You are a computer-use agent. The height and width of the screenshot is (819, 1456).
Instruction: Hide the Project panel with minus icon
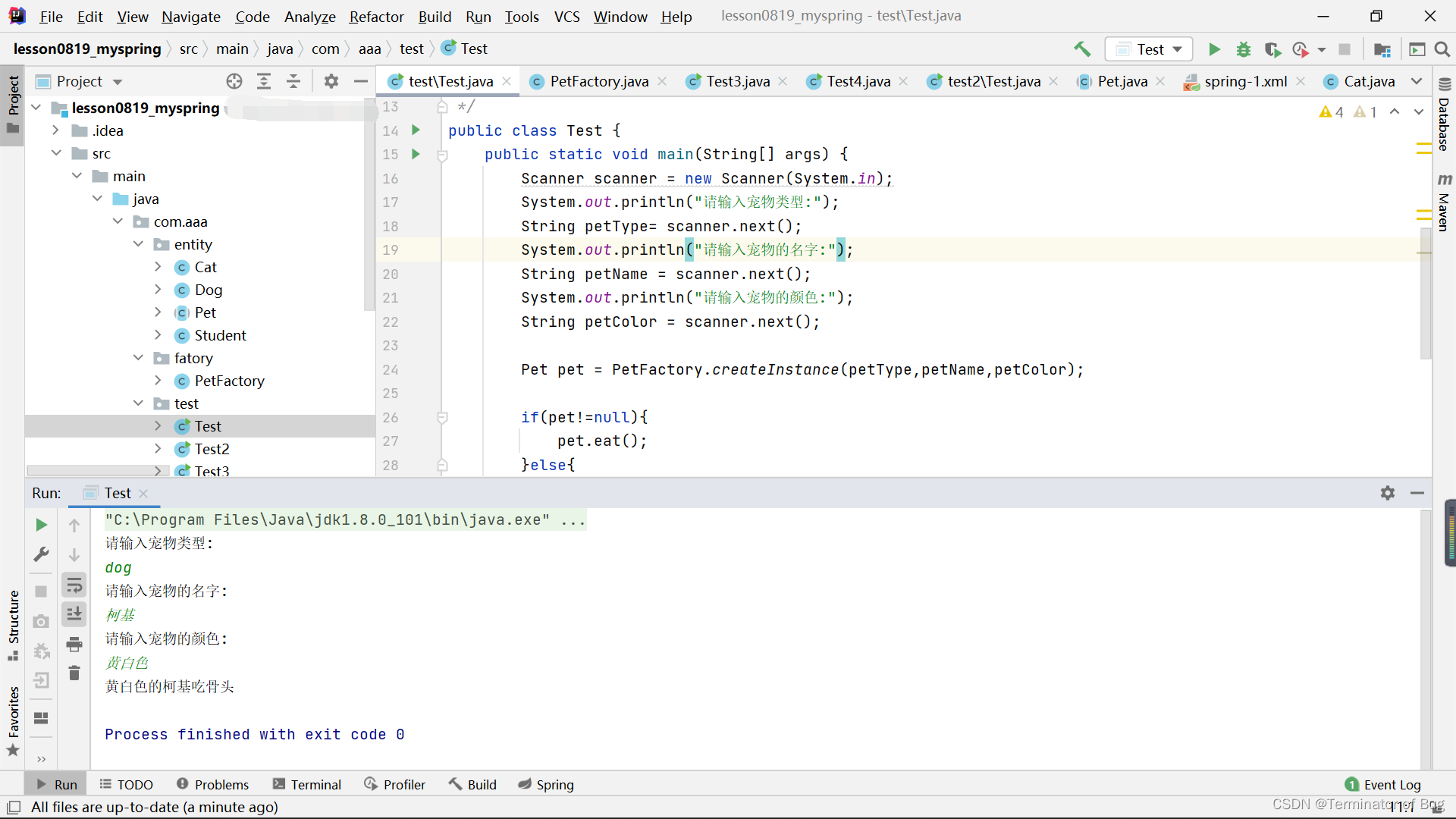click(361, 81)
